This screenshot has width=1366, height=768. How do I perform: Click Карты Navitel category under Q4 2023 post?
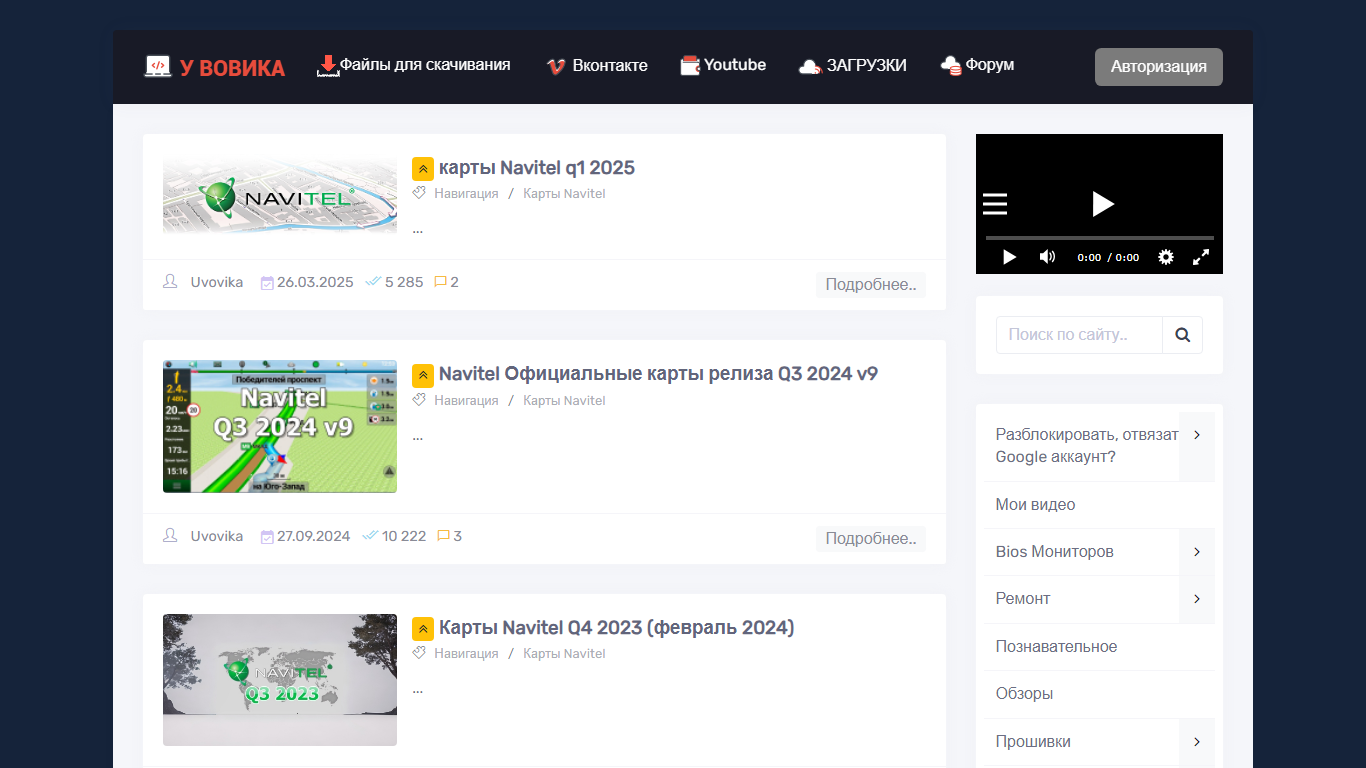(x=564, y=654)
